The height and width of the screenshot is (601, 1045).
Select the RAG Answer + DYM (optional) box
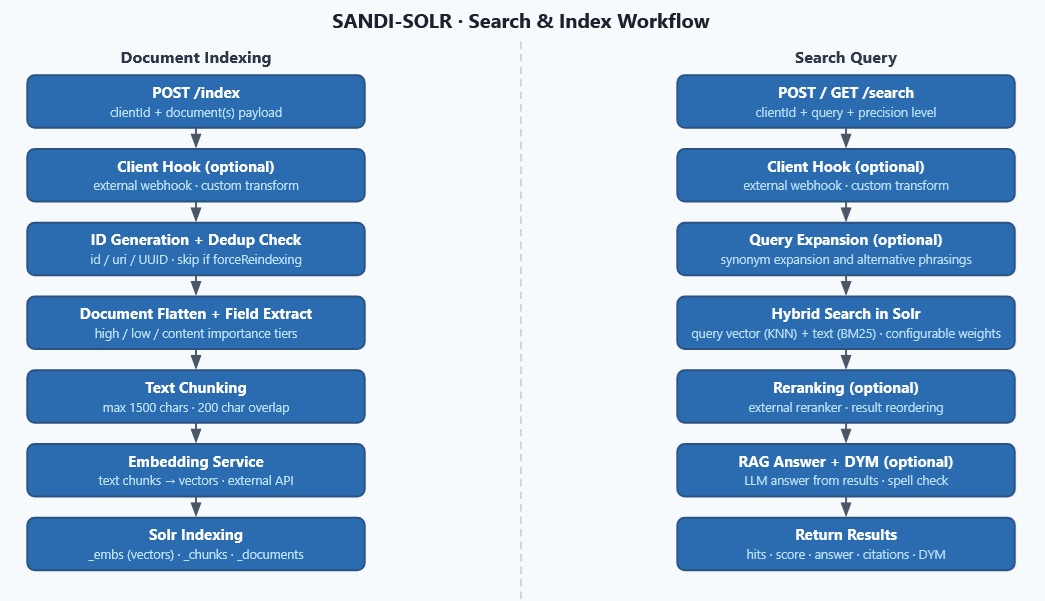846,470
